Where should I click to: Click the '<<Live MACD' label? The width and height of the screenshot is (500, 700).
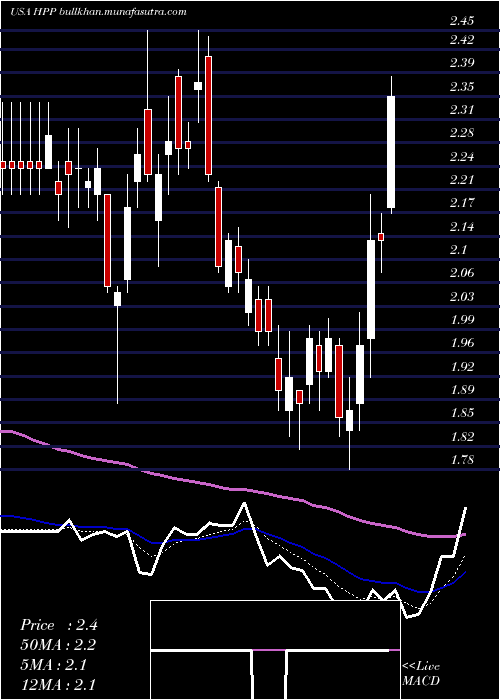click(421, 674)
